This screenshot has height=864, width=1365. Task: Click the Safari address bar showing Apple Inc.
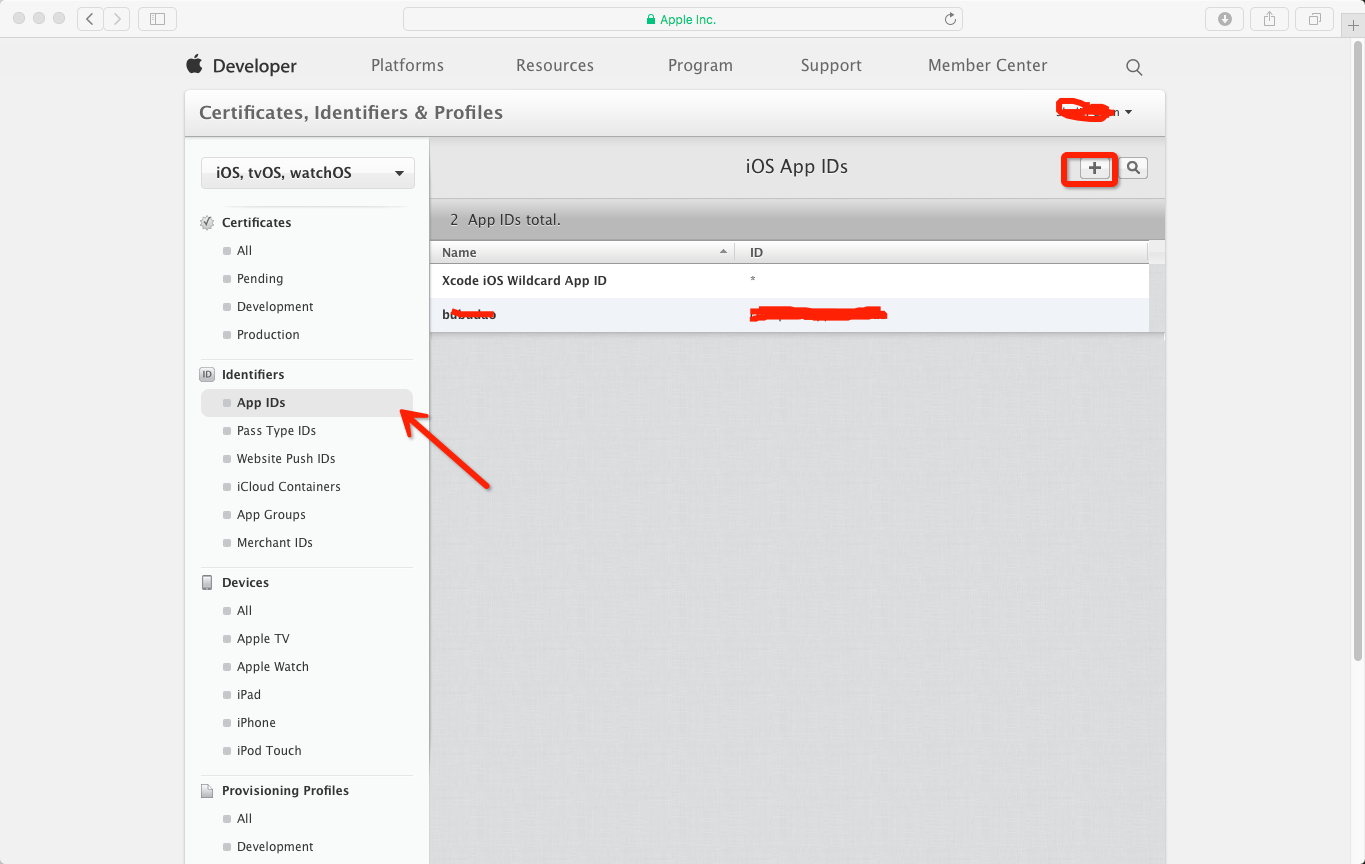[x=682, y=19]
